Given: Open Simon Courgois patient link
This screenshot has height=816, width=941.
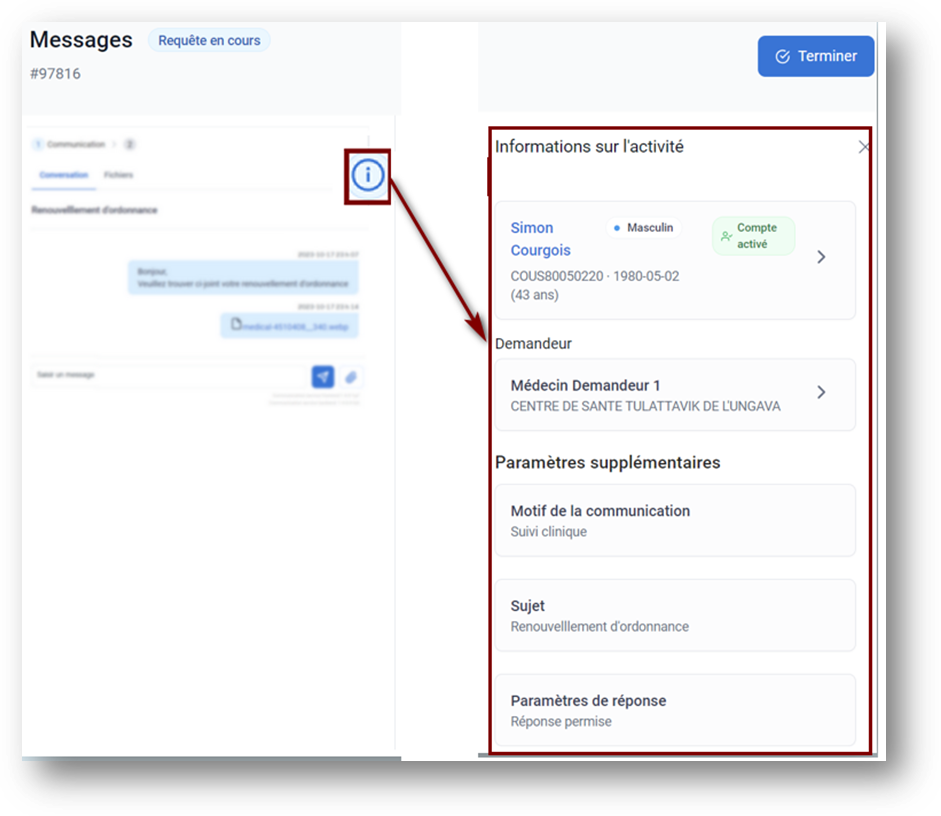Looking at the screenshot, I should [540, 239].
